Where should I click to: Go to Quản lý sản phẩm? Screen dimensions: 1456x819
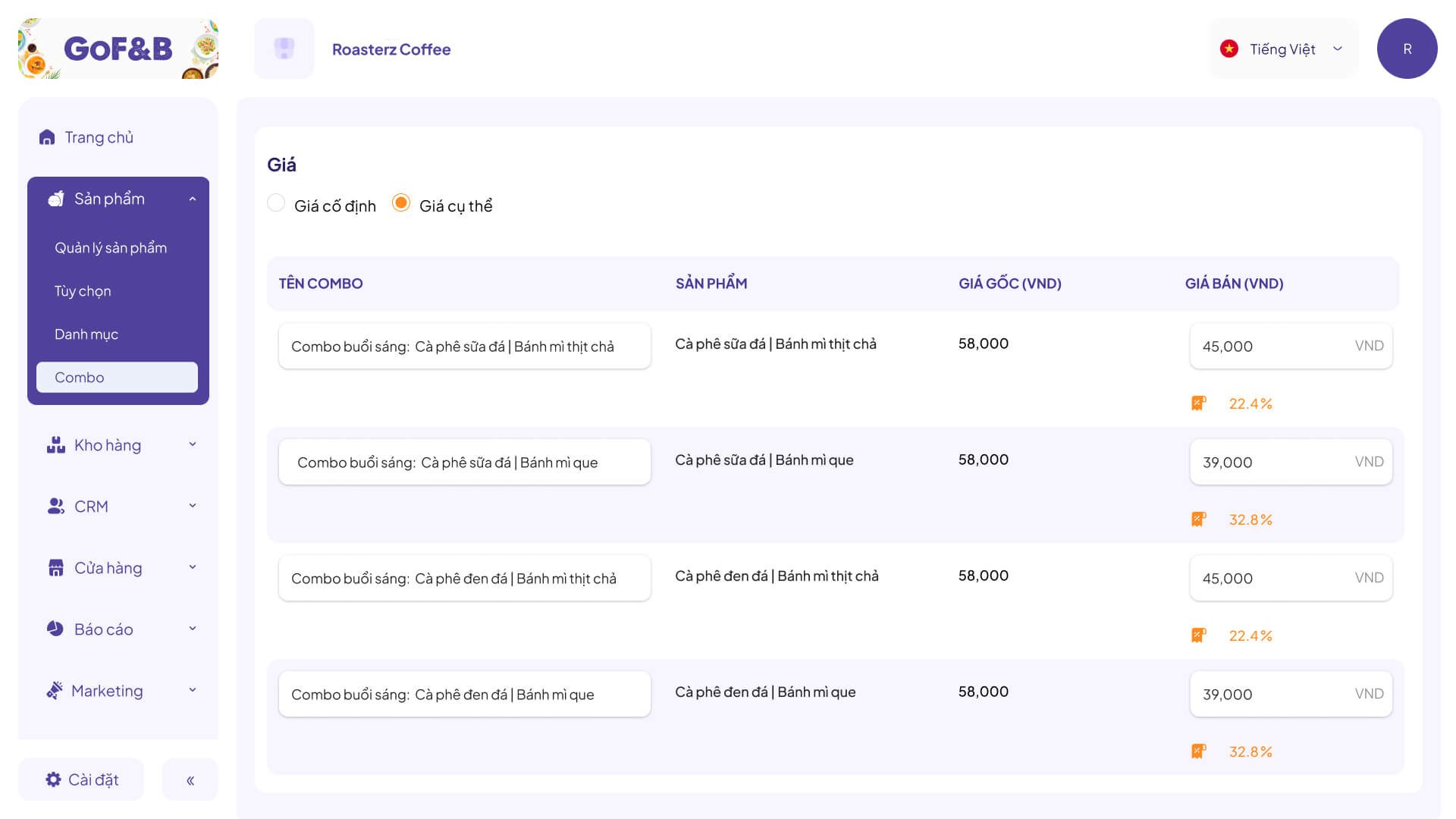[x=111, y=248]
